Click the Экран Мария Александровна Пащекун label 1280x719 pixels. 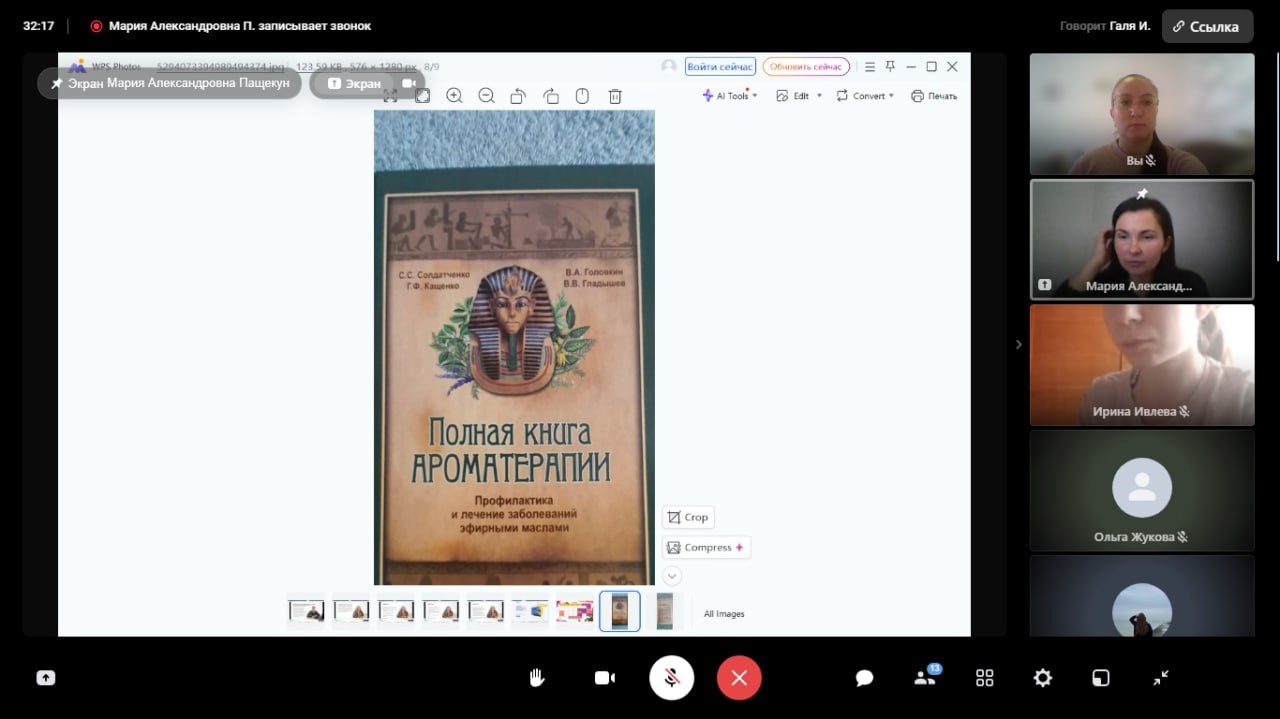170,84
